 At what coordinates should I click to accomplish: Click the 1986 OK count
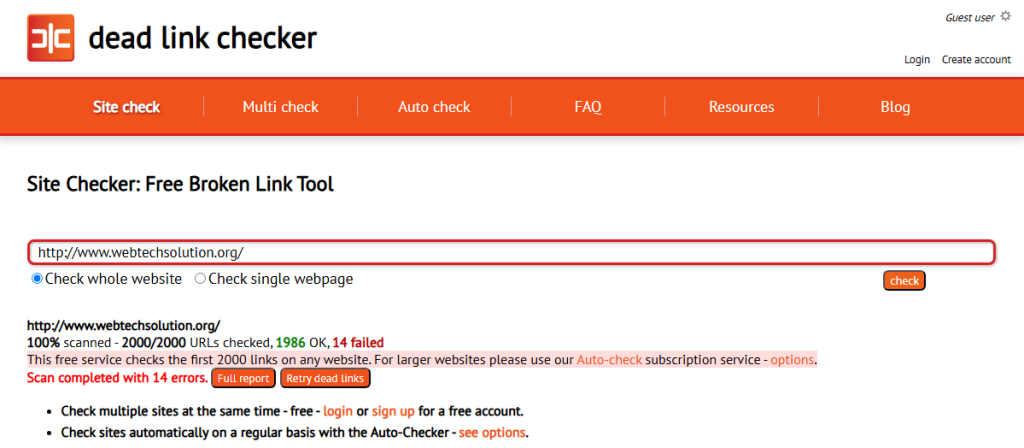tap(301, 342)
